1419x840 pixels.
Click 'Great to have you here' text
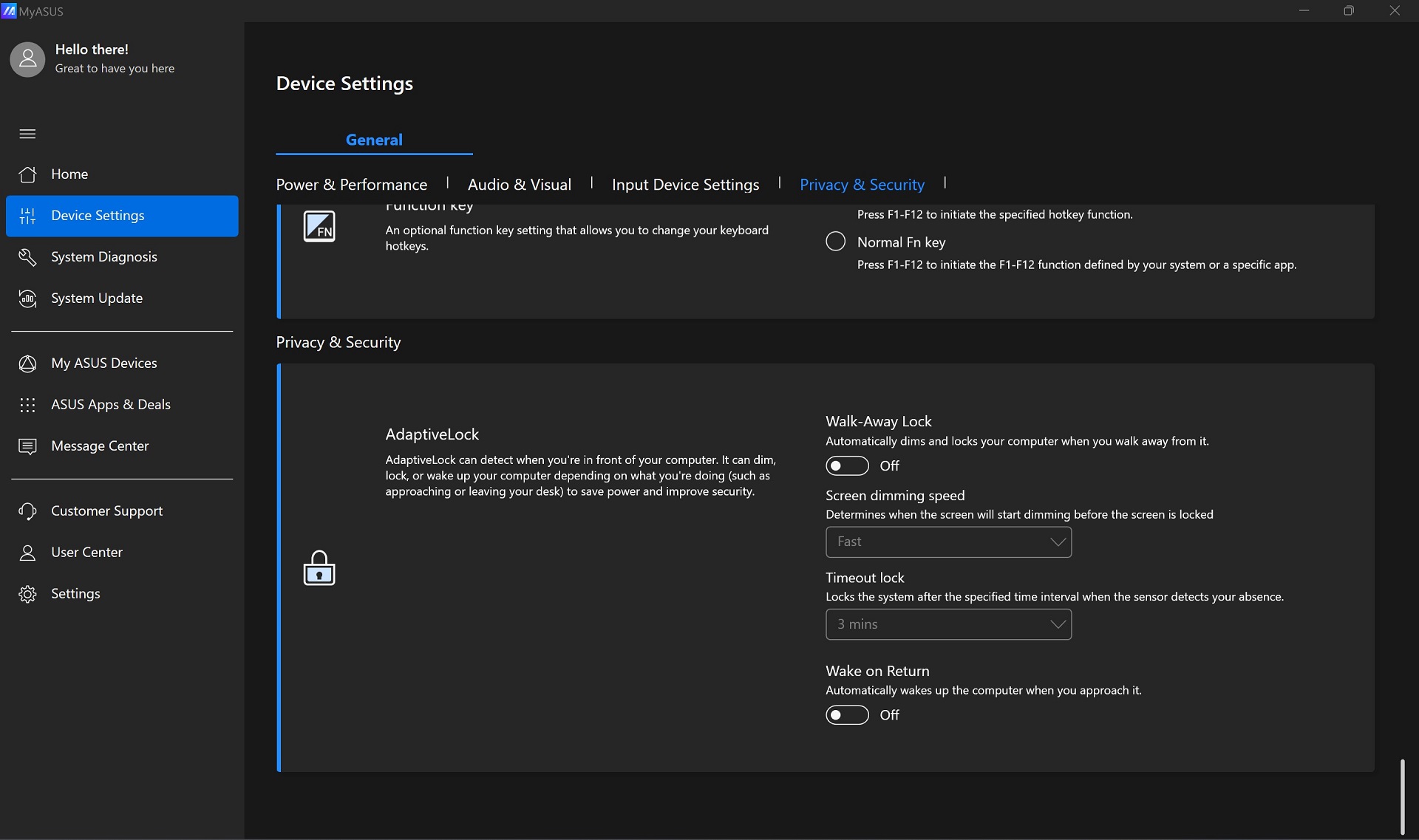(x=115, y=69)
